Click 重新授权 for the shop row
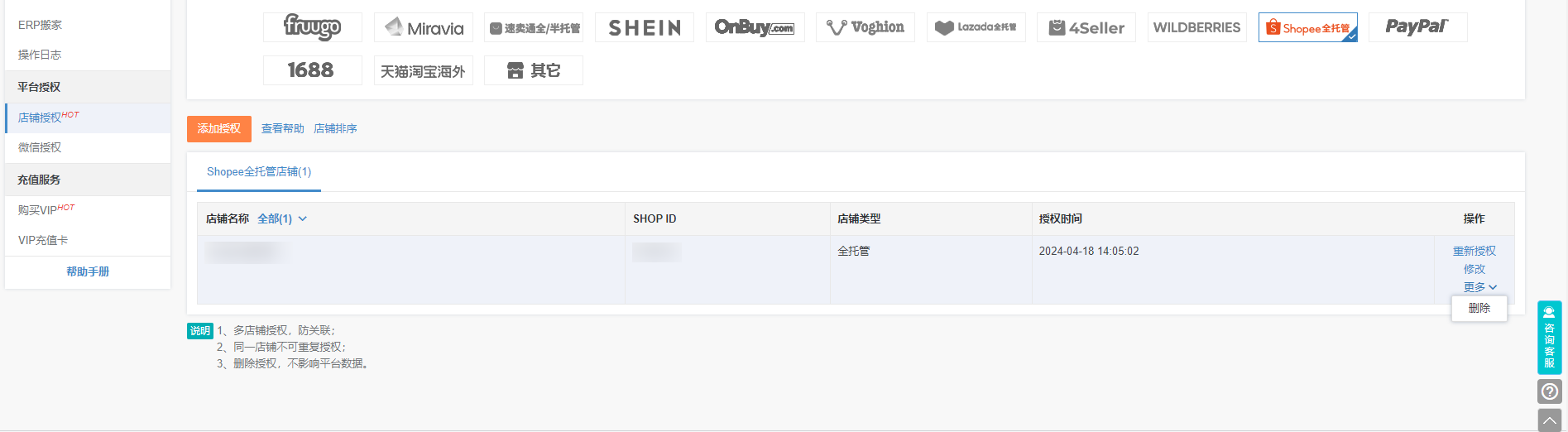Image resolution: width=1568 pixels, height=432 pixels. (x=1474, y=251)
